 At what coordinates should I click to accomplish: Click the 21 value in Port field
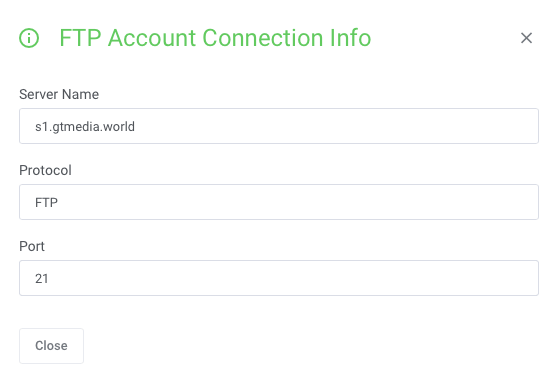42,278
